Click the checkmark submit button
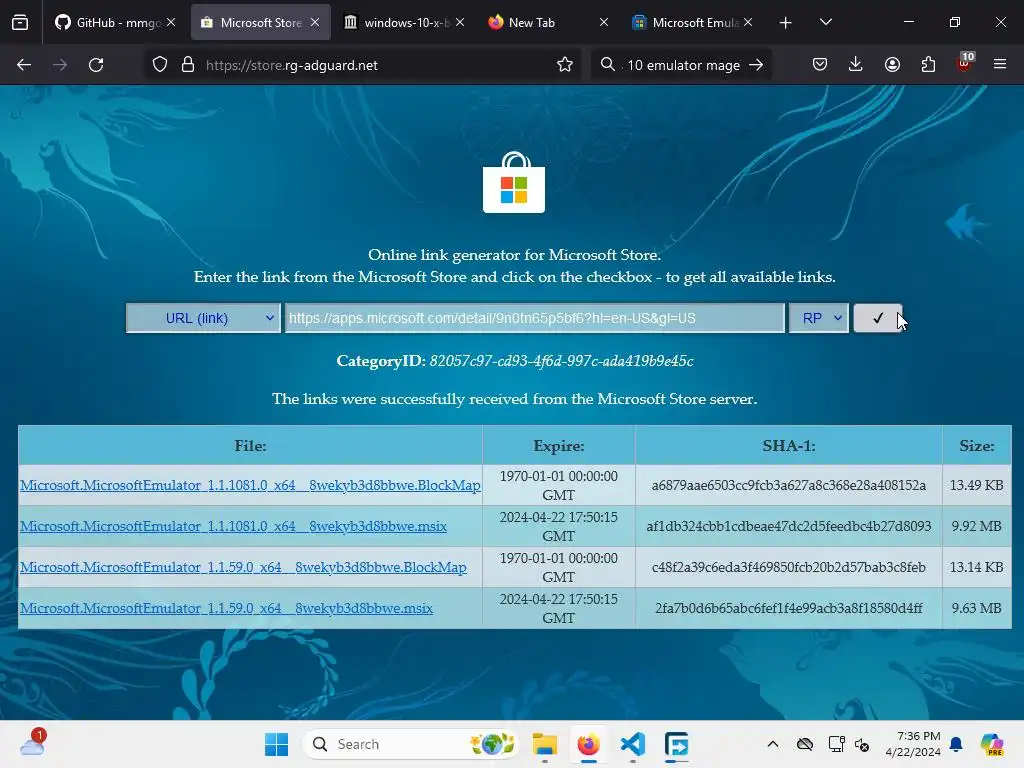 (x=878, y=318)
